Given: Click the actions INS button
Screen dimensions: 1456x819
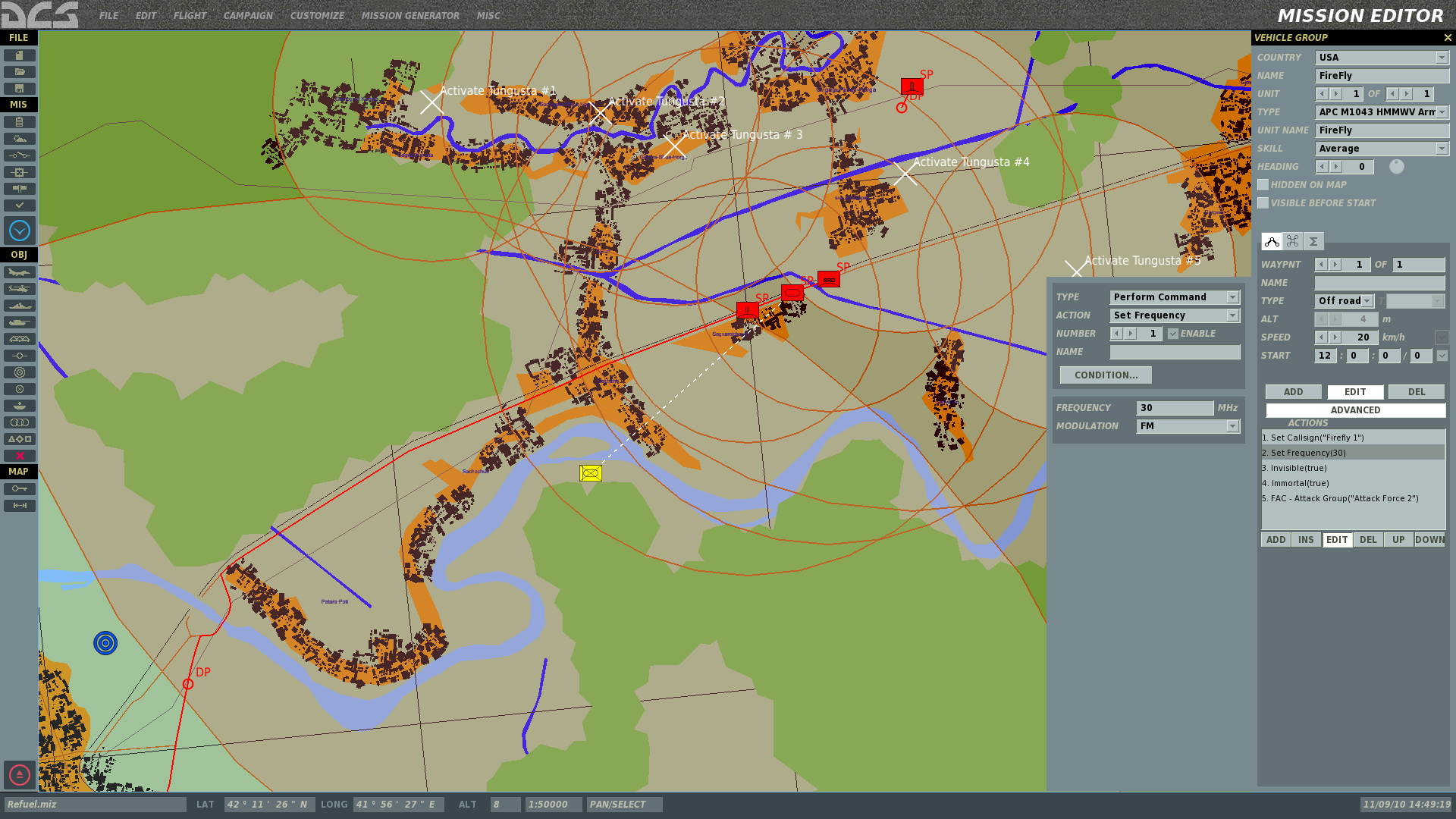Looking at the screenshot, I should click(1306, 540).
